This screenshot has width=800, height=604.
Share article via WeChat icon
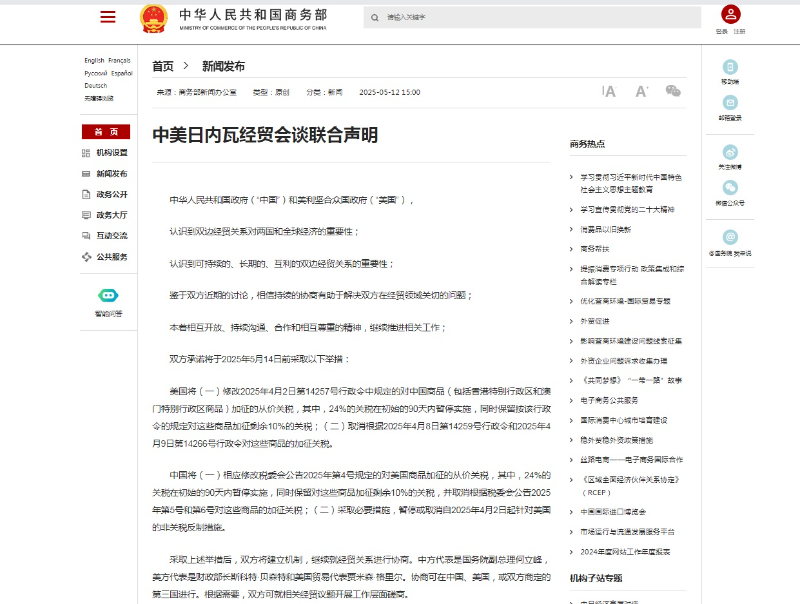(673, 91)
